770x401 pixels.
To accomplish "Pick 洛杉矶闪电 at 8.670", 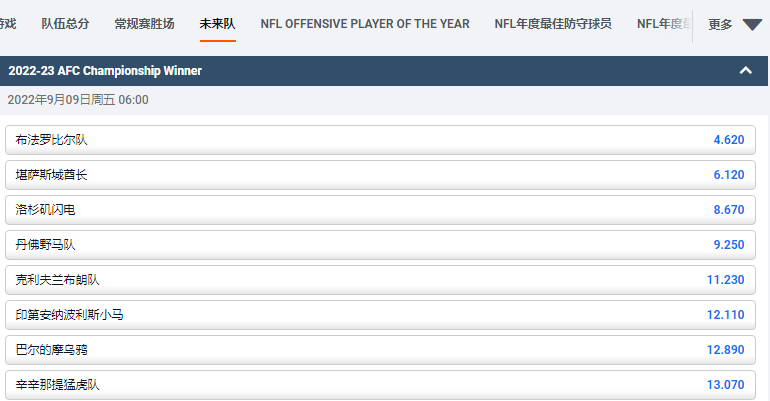I will (x=378, y=210).
